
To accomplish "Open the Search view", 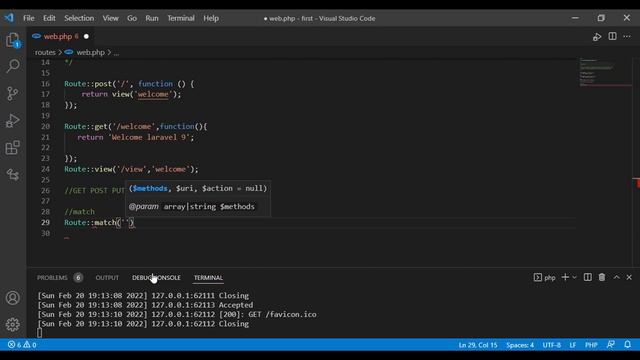I will click(x=13, y=66).
